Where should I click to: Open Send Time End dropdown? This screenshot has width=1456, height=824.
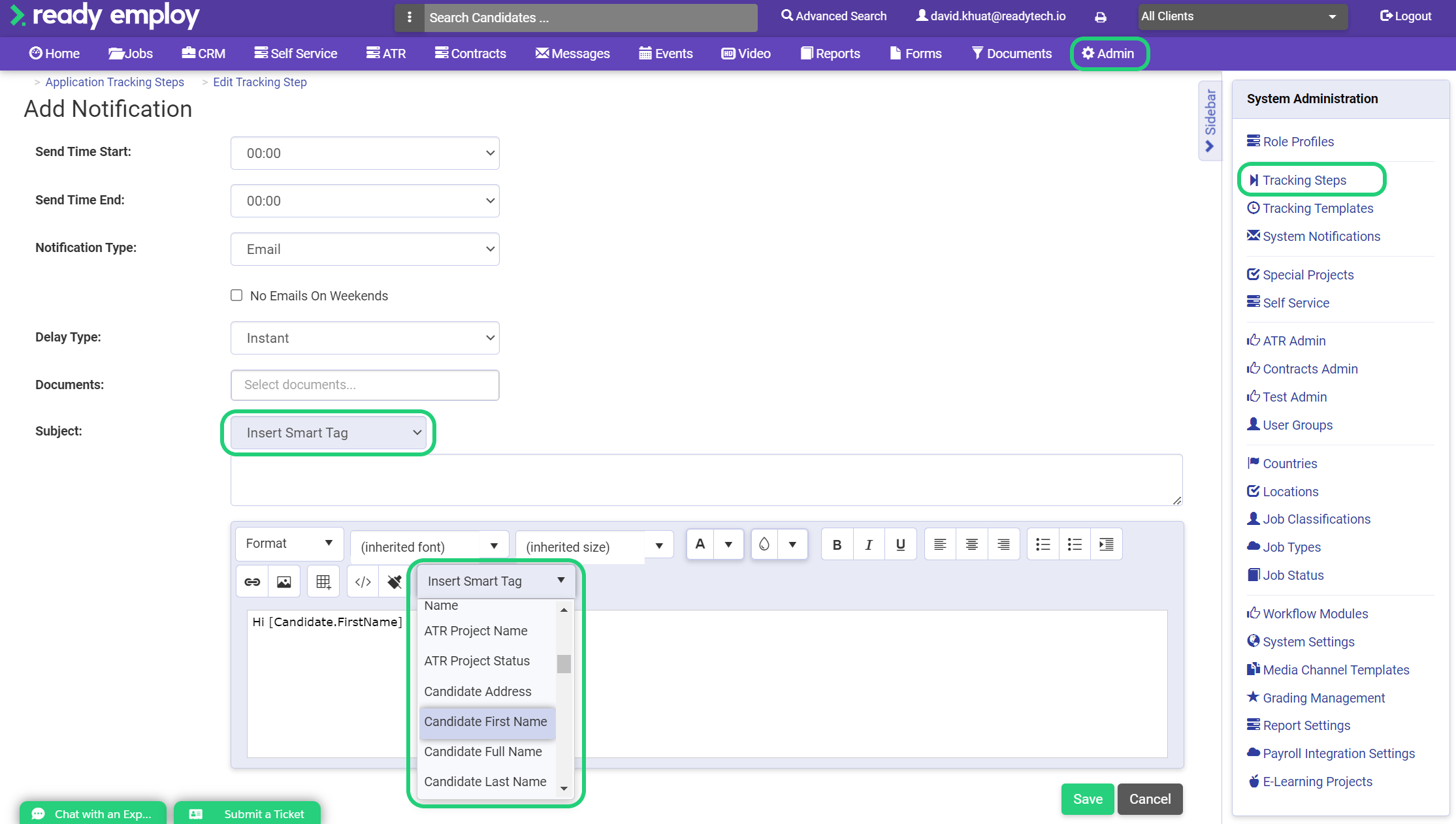pyautogui.click(x=365, y=201)
